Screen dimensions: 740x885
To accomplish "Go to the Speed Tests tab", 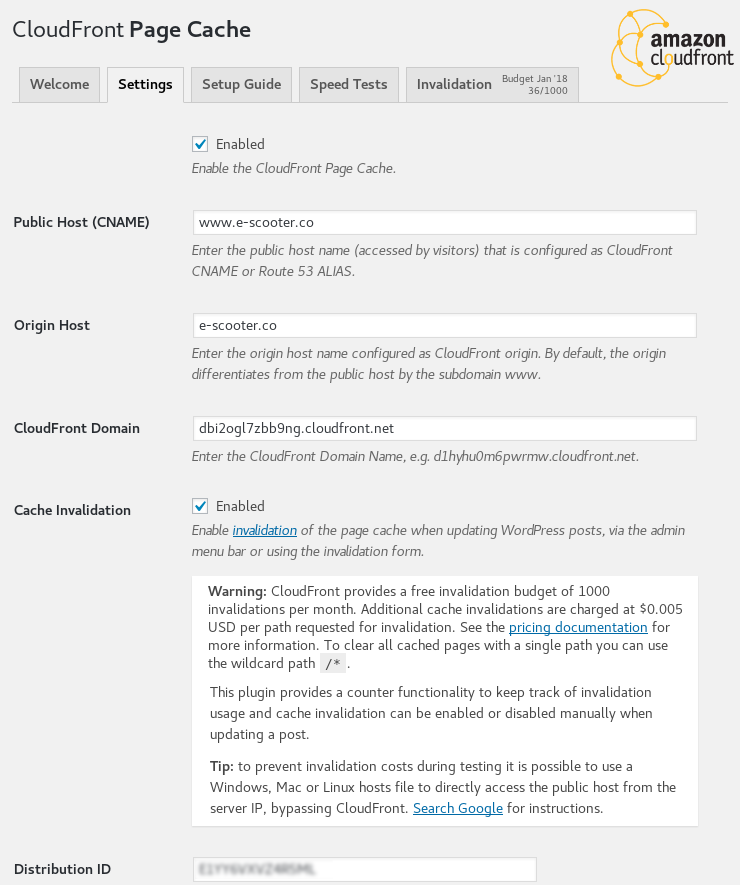I will tap(349, 85).
